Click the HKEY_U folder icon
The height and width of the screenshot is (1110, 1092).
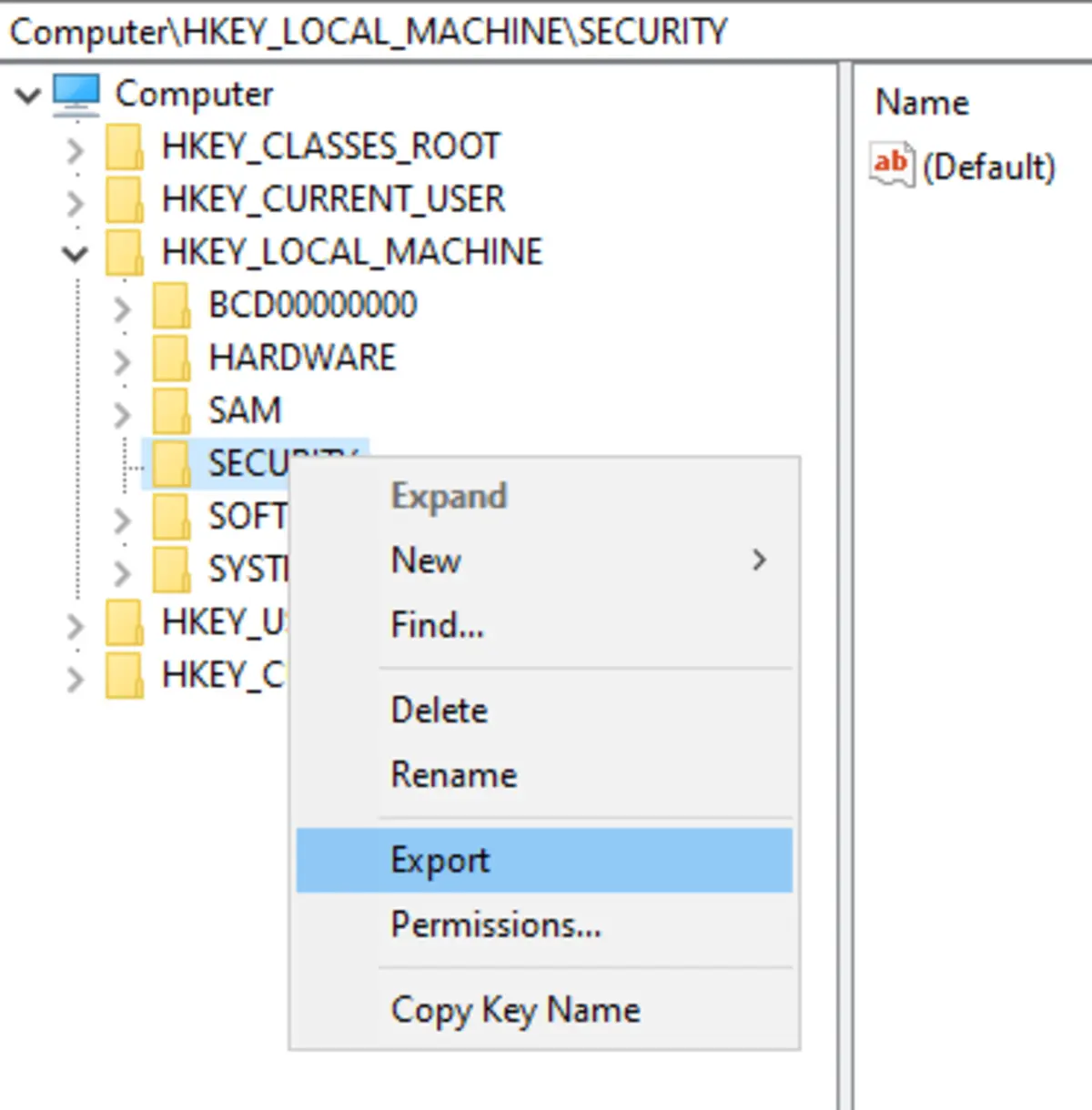point(124,623)
